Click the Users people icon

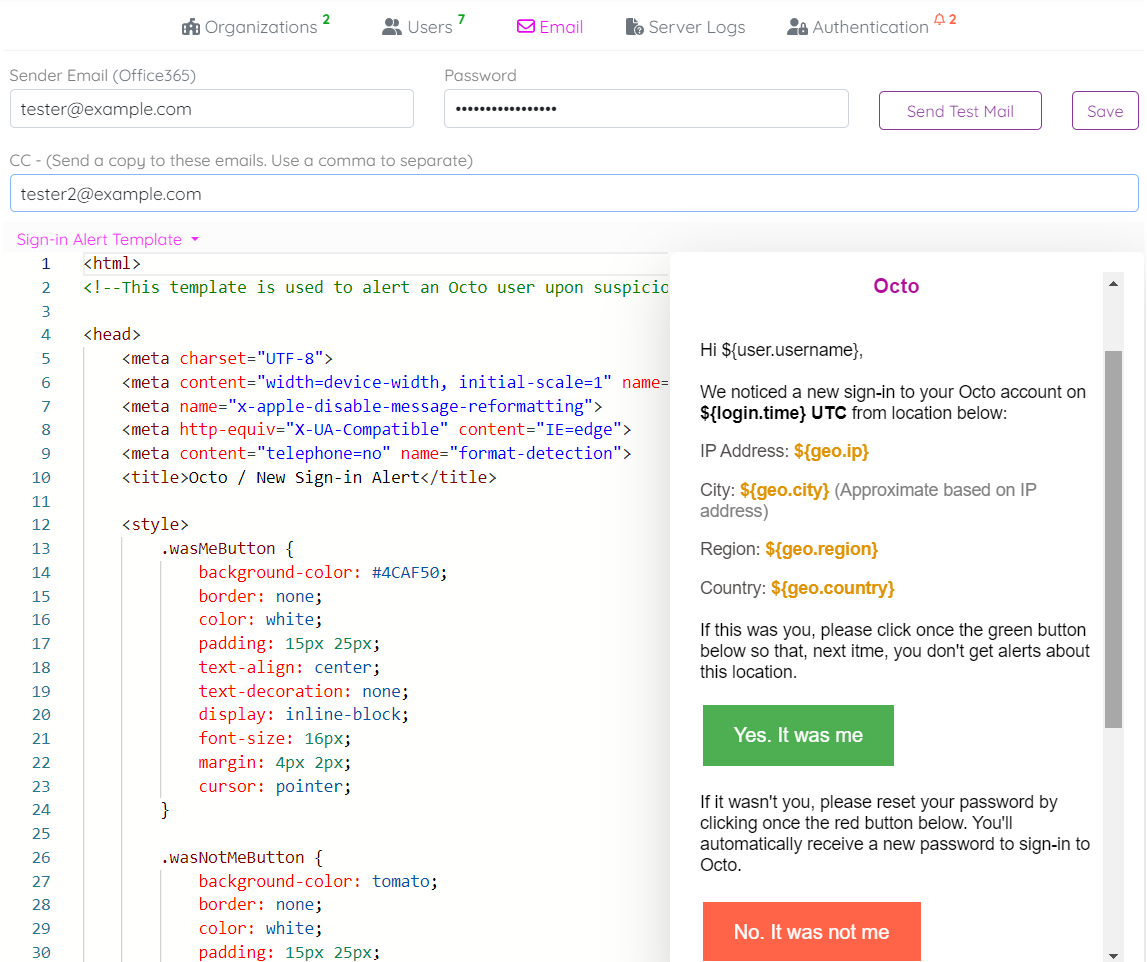click(x=392, y=27)
